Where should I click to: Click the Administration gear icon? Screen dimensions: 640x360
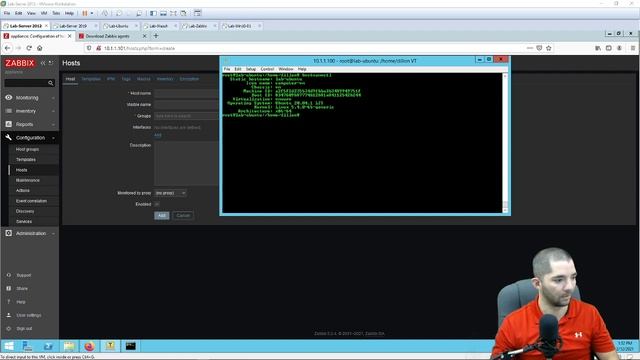(x=9, y=233)
